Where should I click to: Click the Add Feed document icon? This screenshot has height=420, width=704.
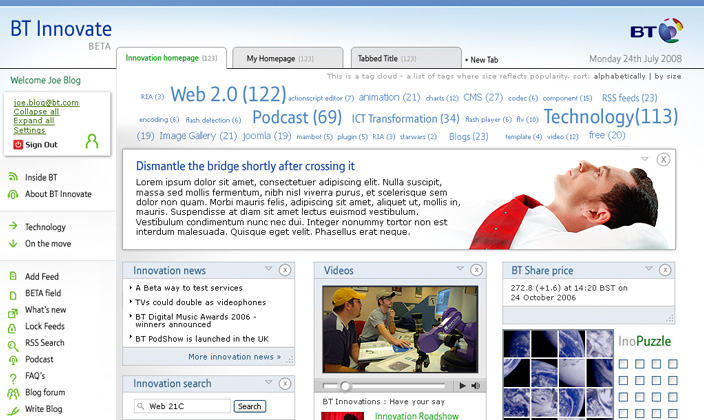13,276
